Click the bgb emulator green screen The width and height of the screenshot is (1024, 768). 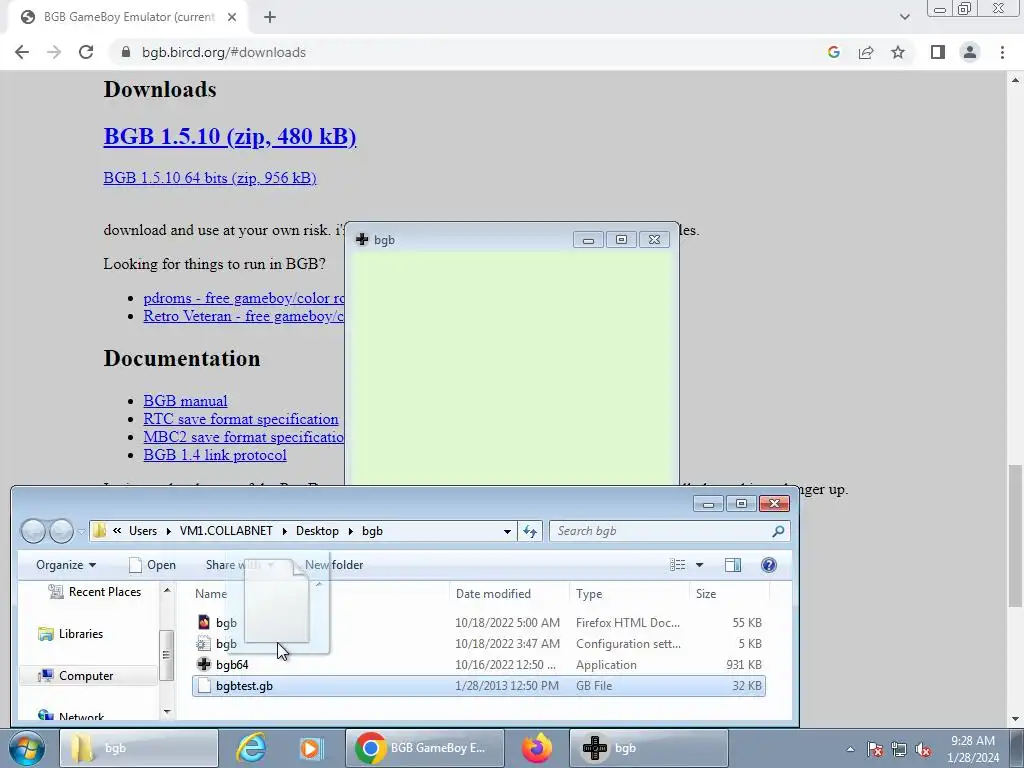[x=512, y=368]
